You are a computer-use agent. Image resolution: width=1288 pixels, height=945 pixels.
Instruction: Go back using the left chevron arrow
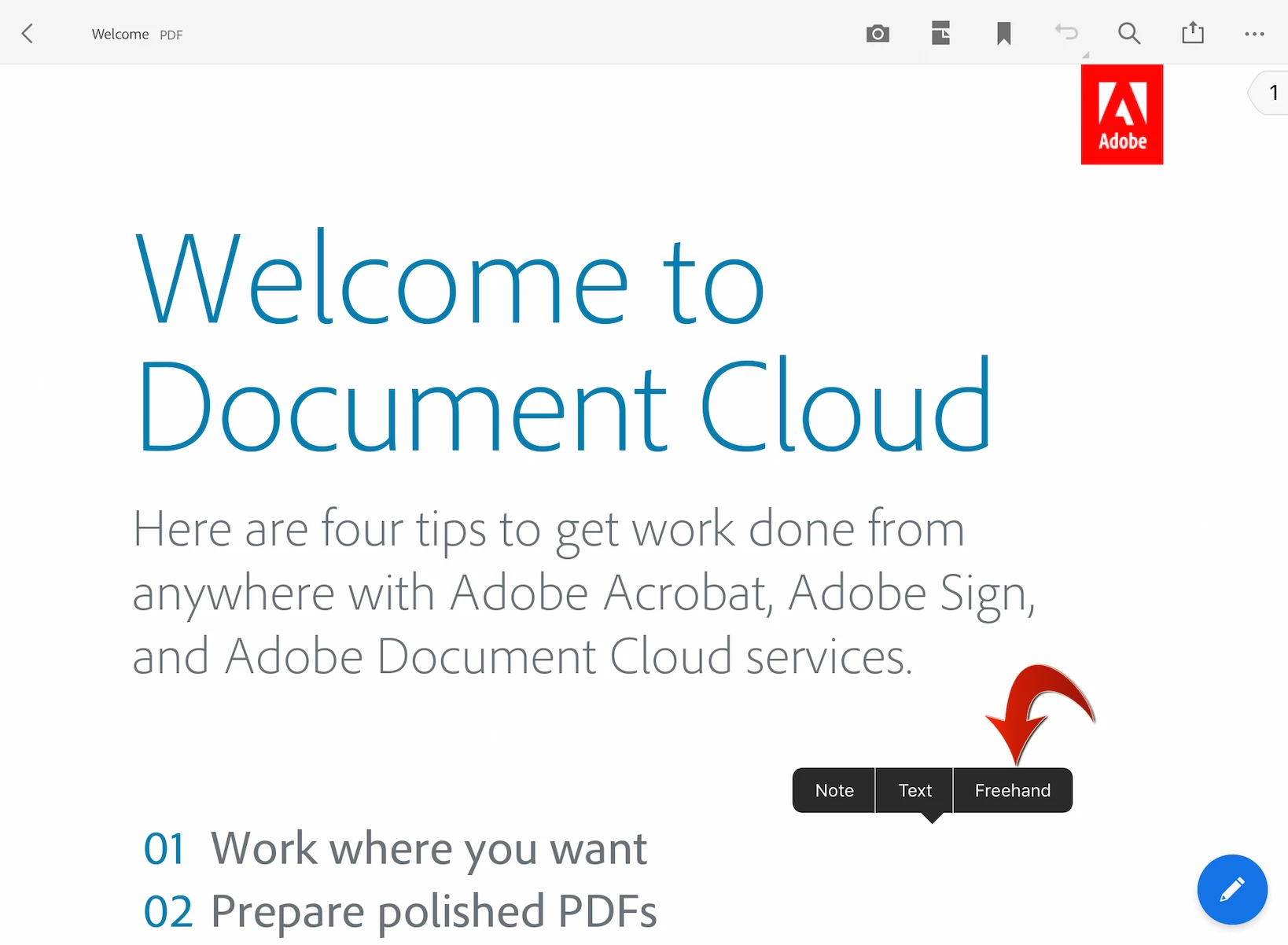point(28,33)
